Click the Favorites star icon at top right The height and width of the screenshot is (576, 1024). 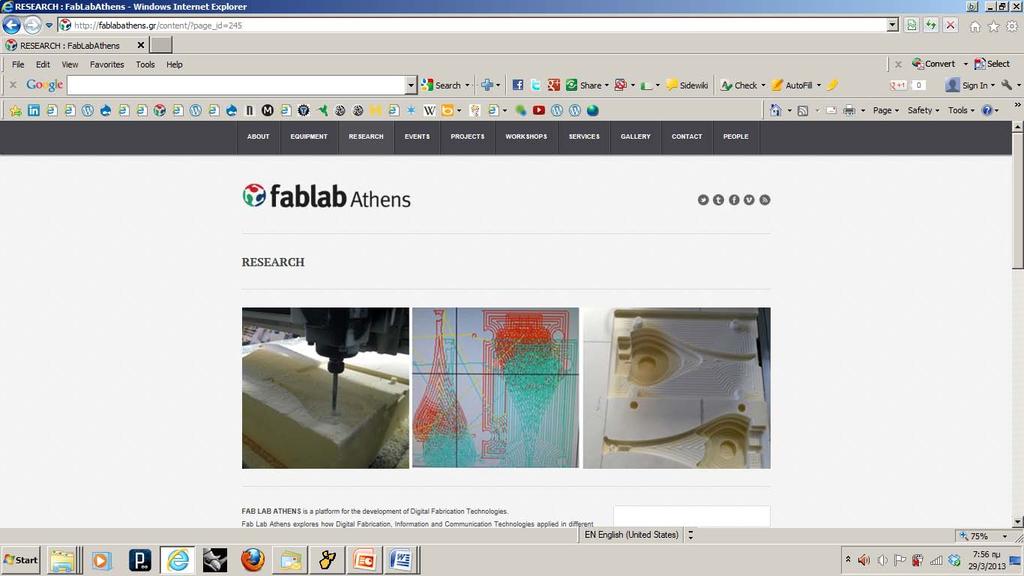(993, 26)
